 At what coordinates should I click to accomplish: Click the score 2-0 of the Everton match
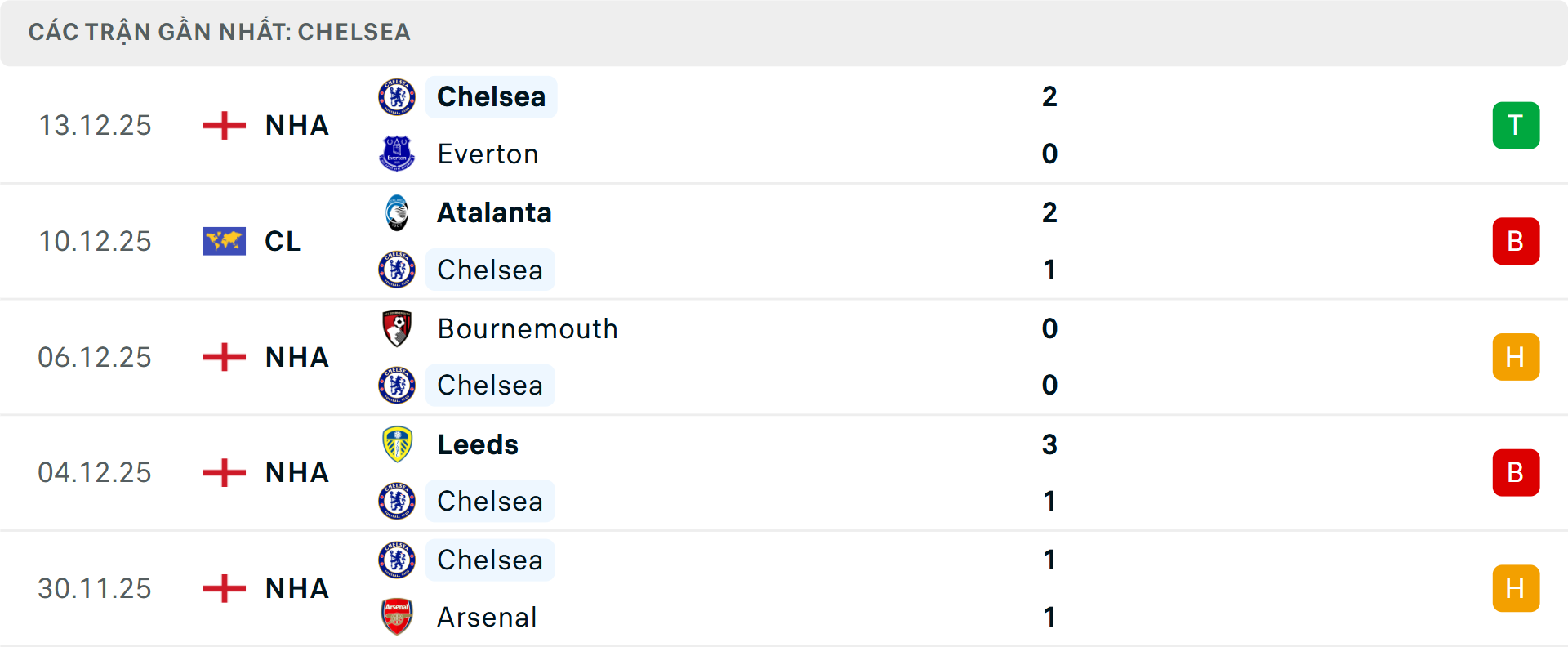click(x=1051, y=125)
